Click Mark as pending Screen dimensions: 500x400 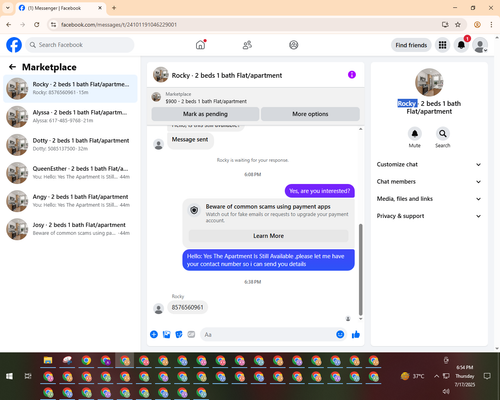[205, 114]
